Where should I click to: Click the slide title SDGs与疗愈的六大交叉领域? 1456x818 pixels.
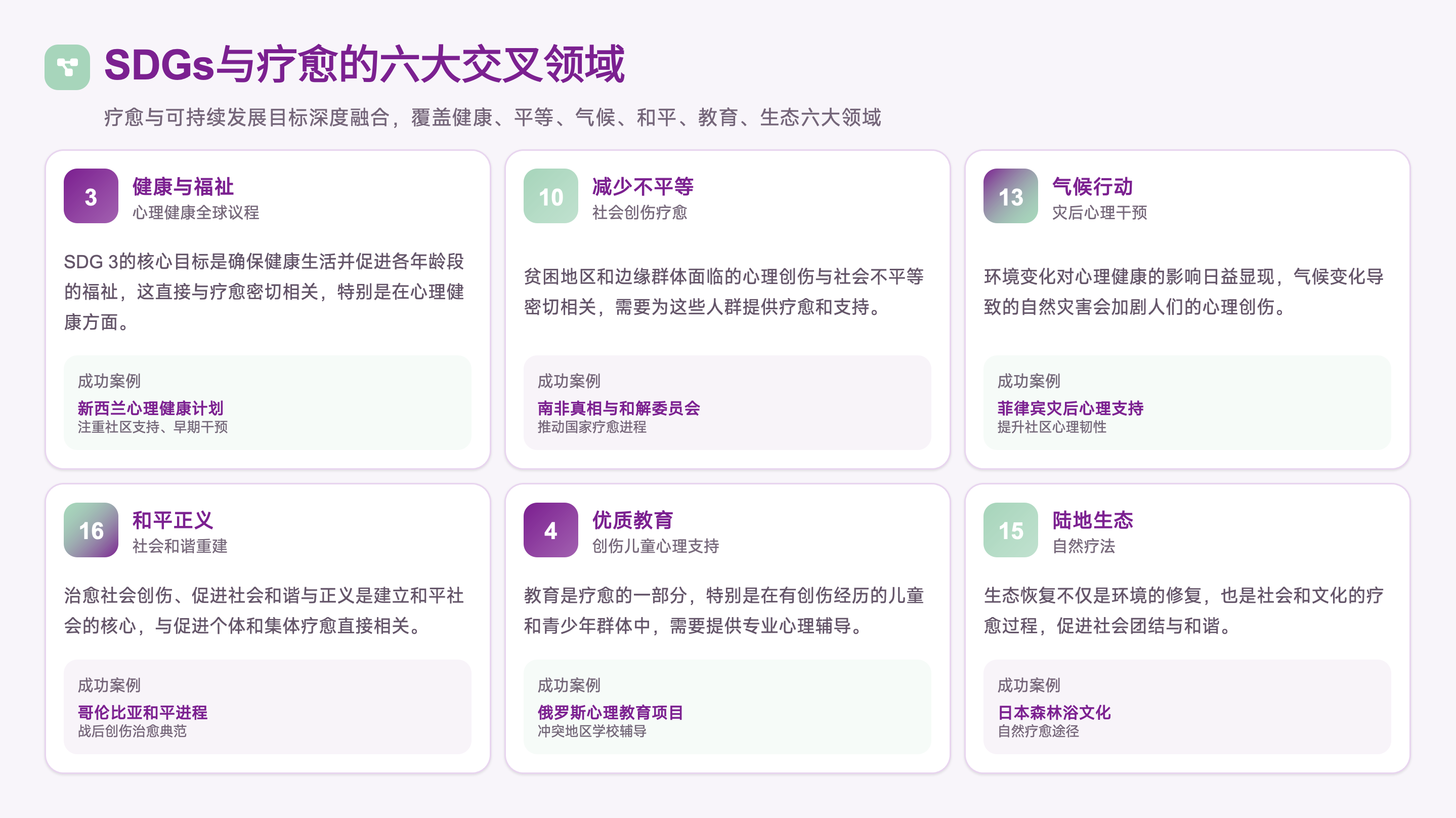[x=365, y=64]
